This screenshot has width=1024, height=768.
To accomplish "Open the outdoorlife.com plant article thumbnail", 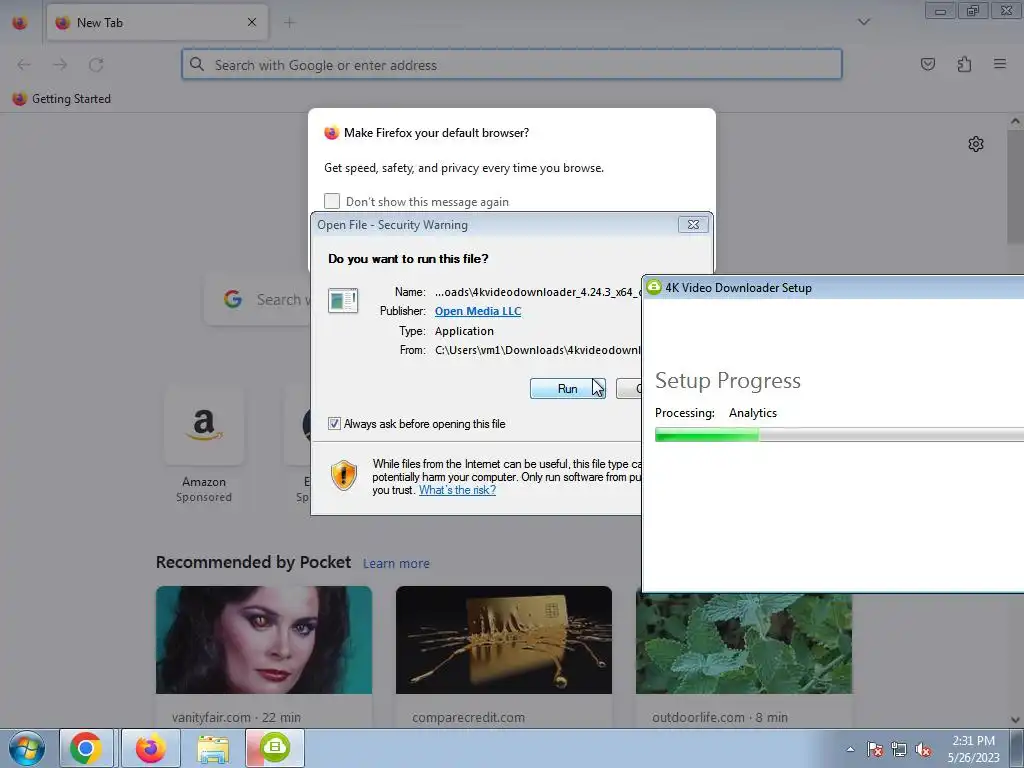I will click(x=744, y=643).
